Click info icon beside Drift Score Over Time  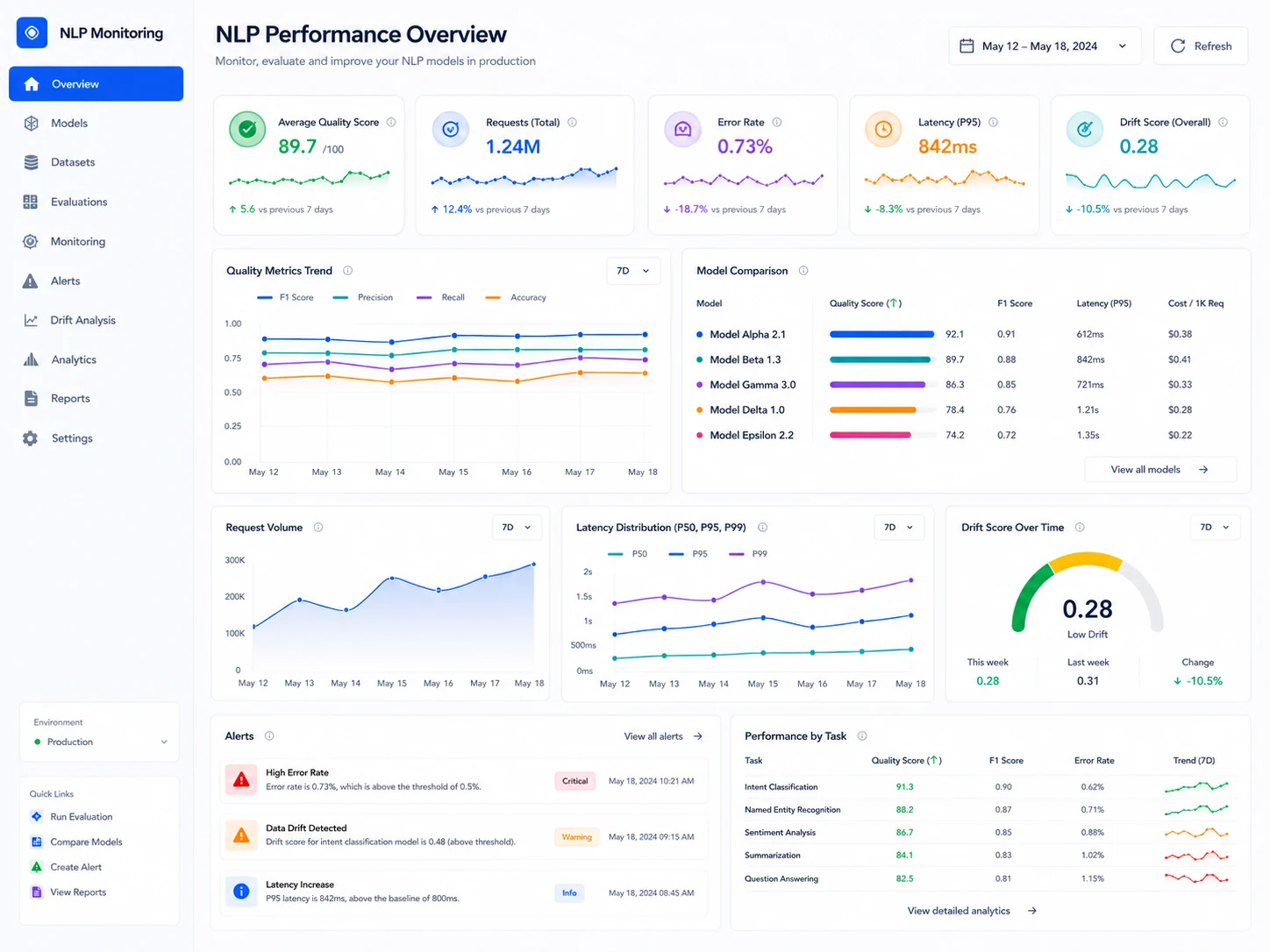click(1080, 528)
